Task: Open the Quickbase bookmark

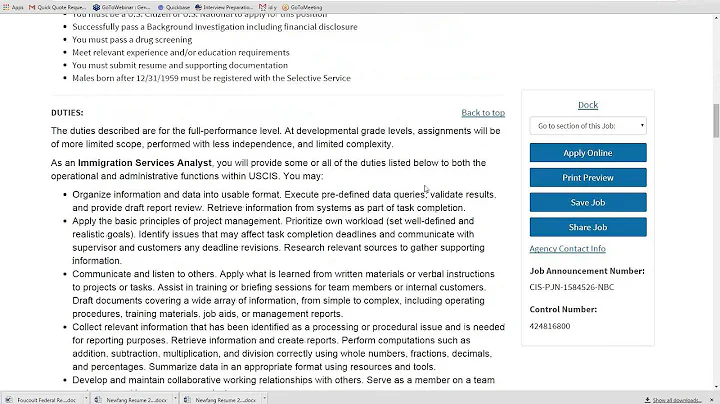Action: tap(174, 7)
